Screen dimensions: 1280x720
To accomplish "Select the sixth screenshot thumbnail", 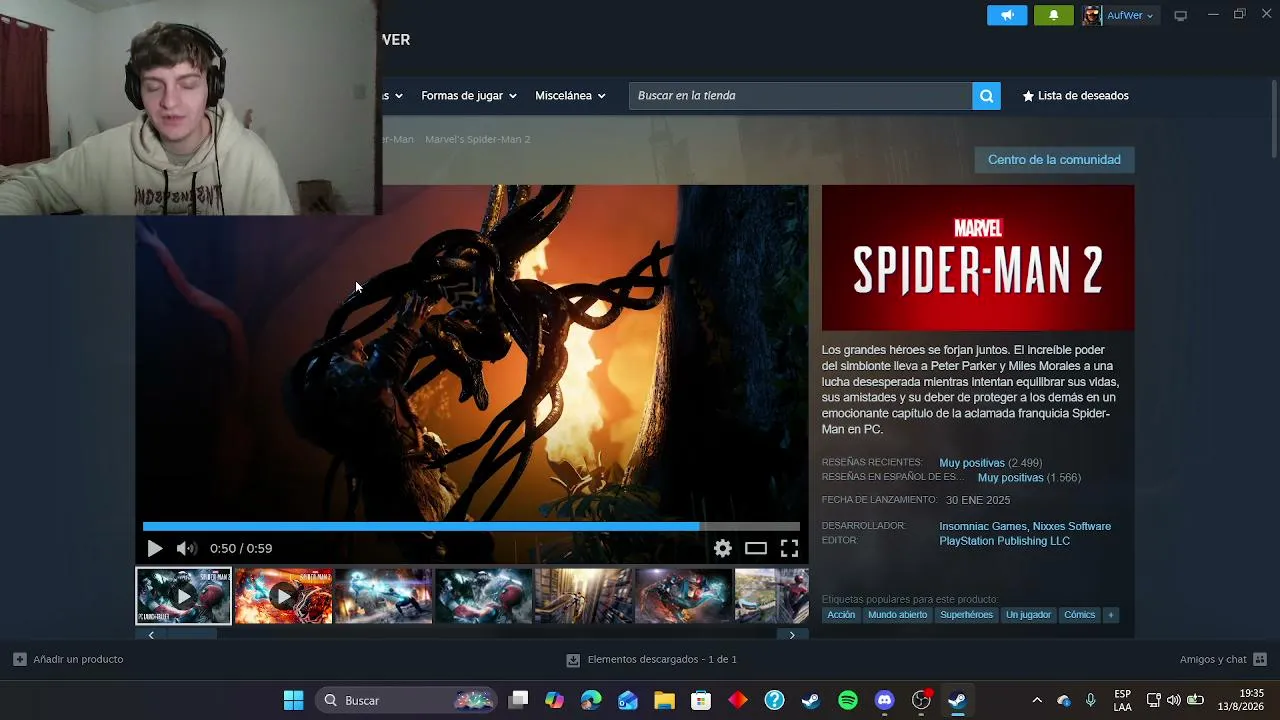I will (x=683, y=596).
